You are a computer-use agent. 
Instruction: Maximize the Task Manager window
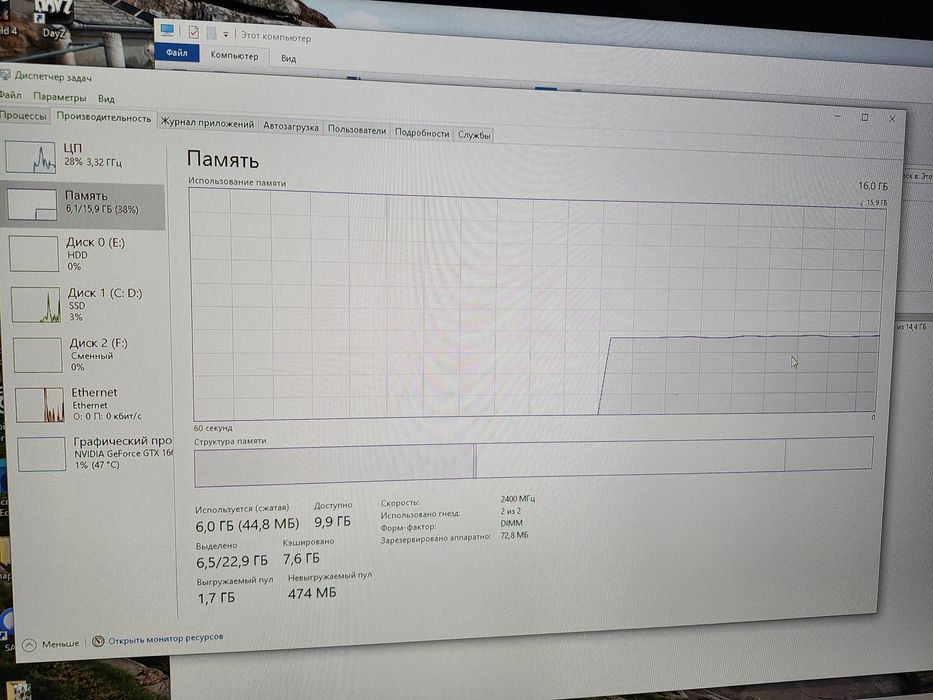[865, 117]
